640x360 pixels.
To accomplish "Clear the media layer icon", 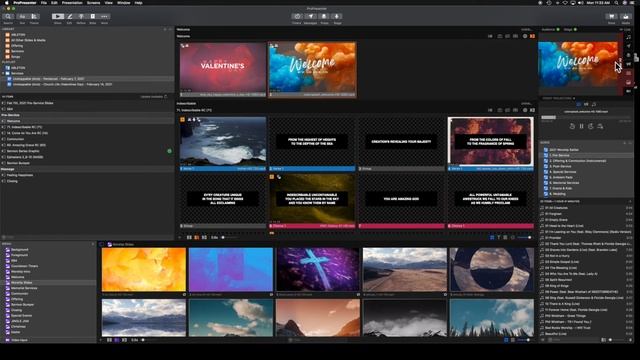I will point(629,82).
